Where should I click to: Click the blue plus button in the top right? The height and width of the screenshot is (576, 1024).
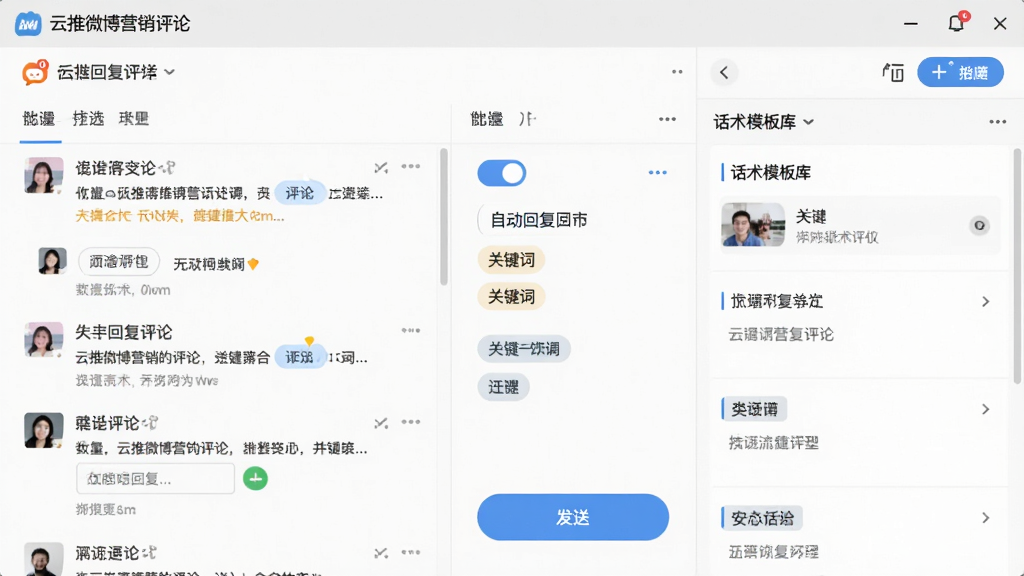(x=961, y=72)
